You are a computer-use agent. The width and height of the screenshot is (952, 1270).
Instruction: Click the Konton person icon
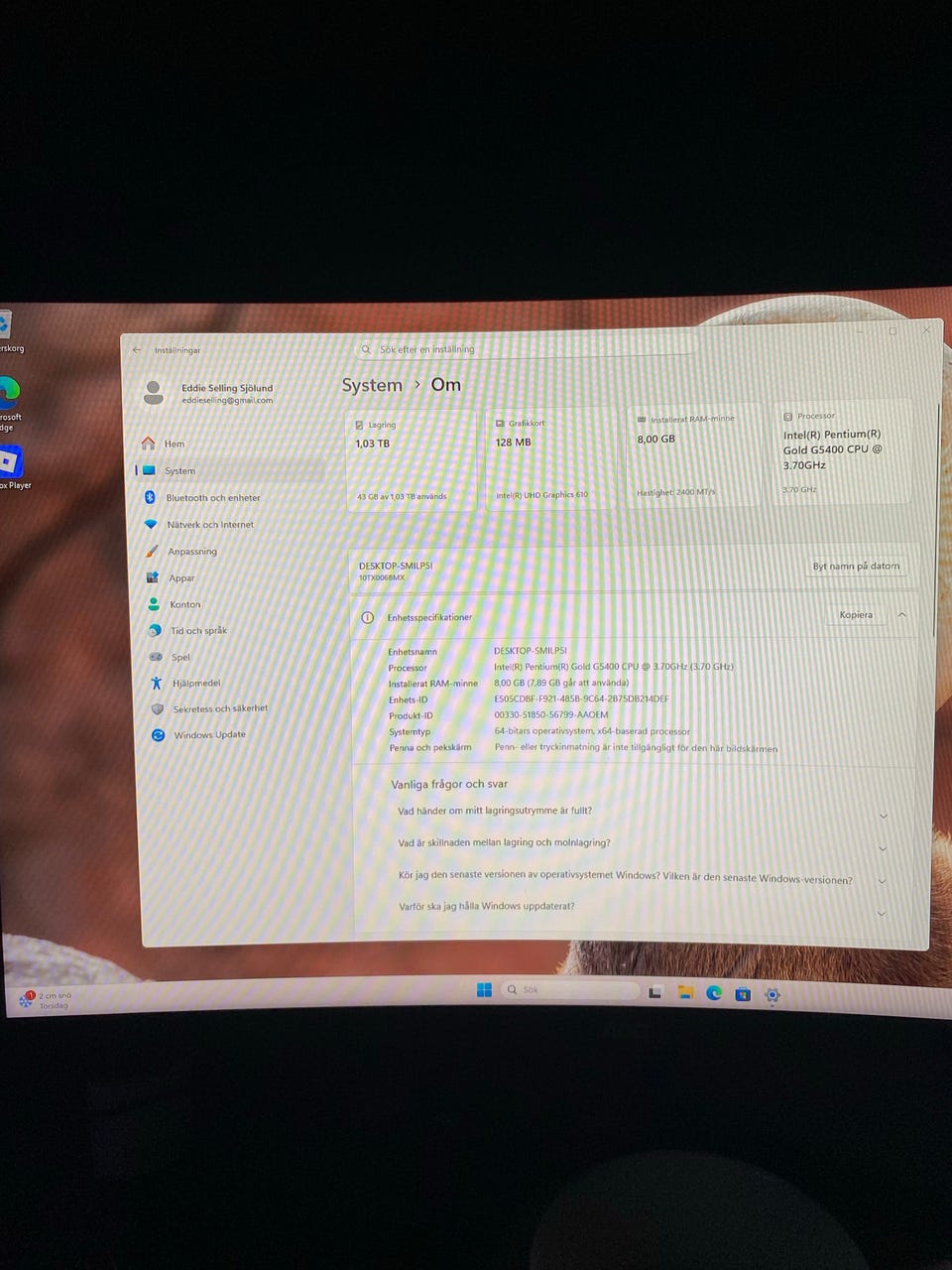click(153, 603)
